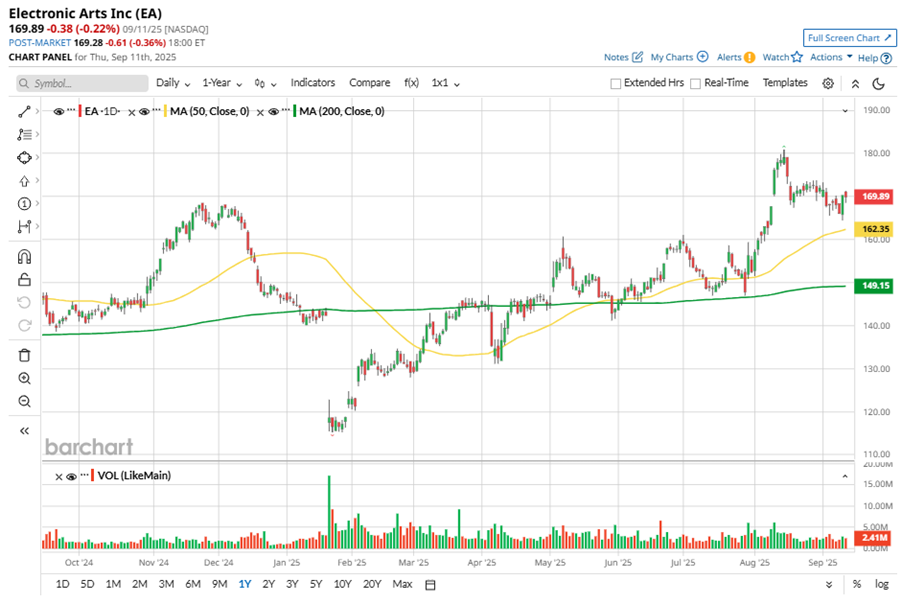This screenshot has height=603, width=902.
Task: Undo the last chart action
Action: tap(24, 303)
